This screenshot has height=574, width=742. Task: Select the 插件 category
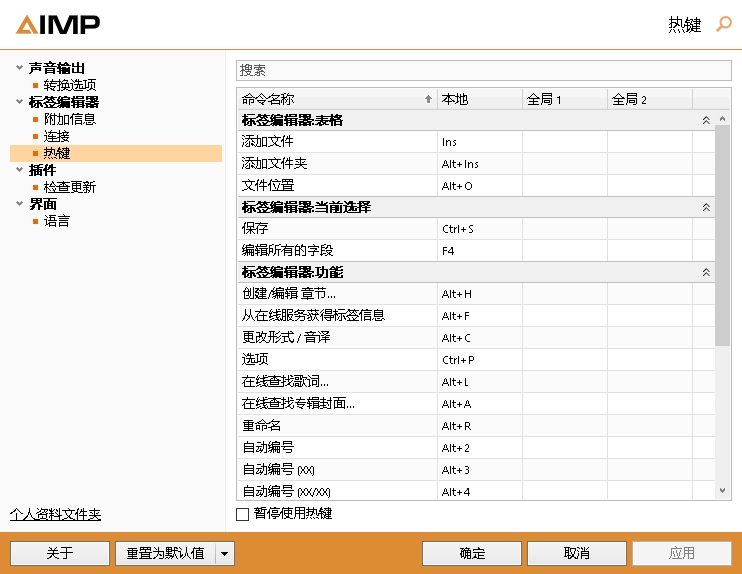[42, 169]
